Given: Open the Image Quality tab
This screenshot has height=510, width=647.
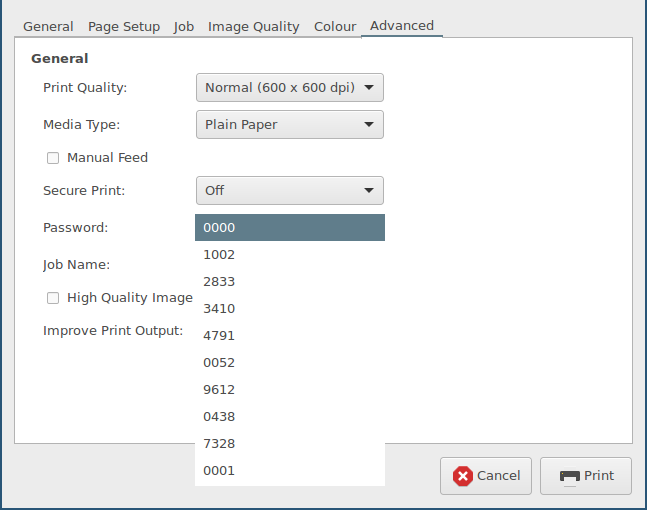Looking at the screenshot, I should click(x=253, y=26).
